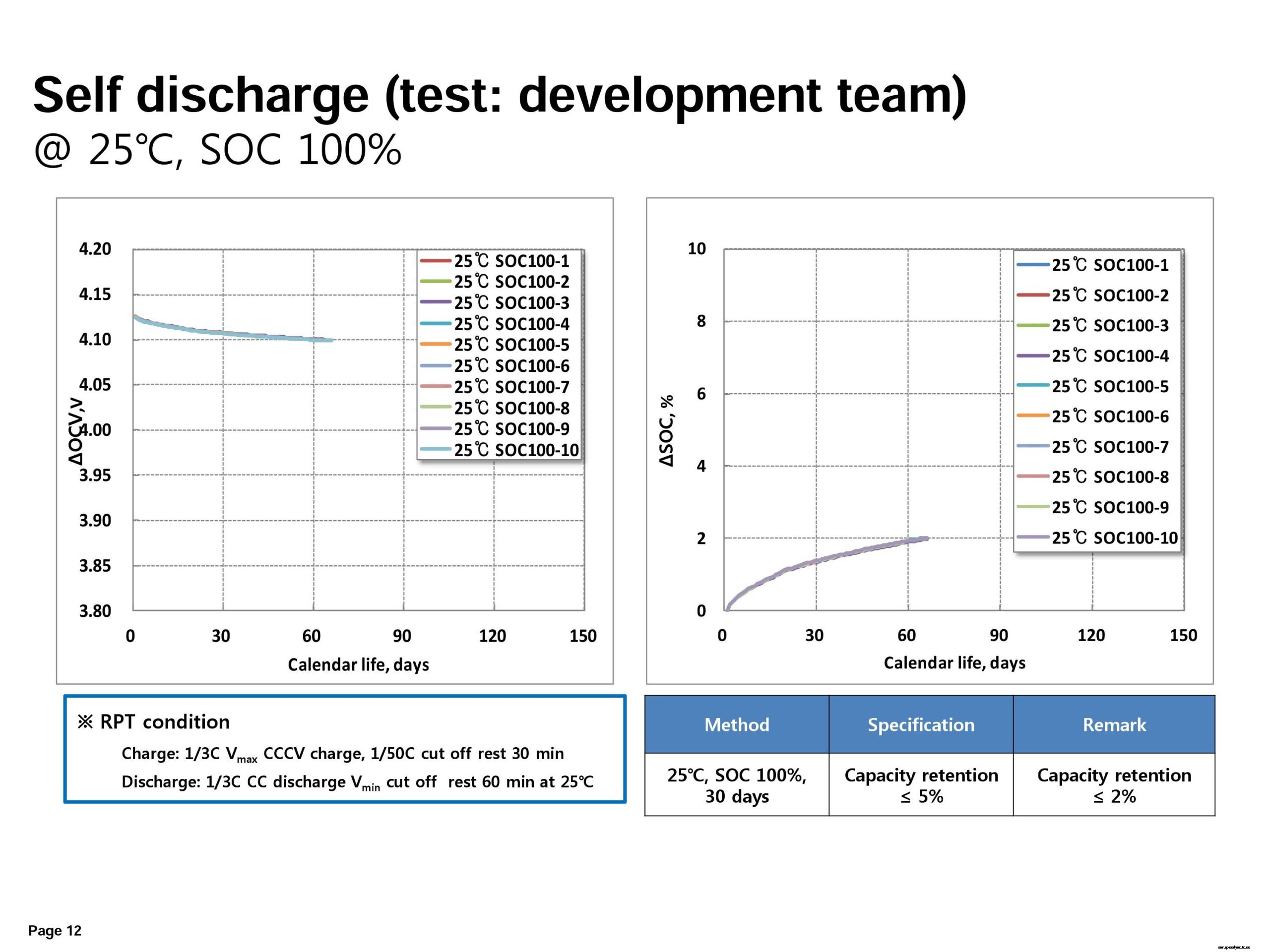Select the 'Specification' table header cell
The image size is (1270, 952).
pyautogui.click(x=921, y=725)
